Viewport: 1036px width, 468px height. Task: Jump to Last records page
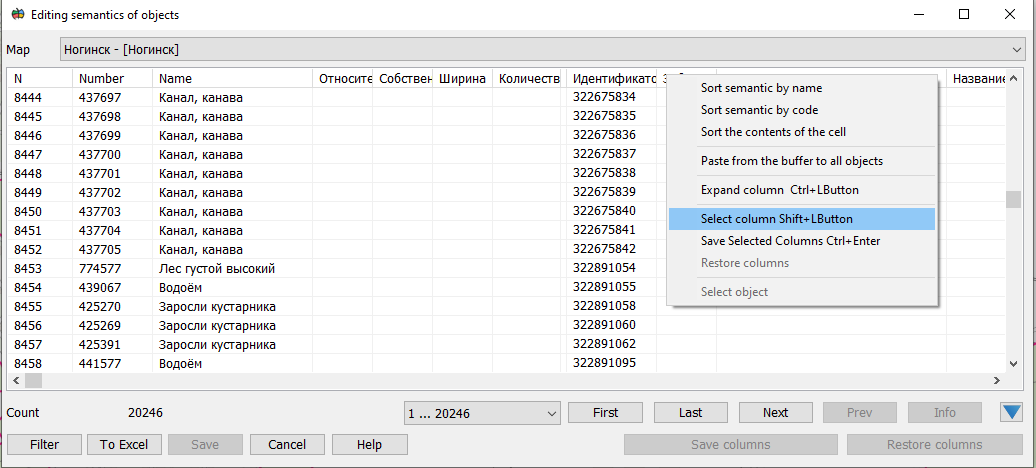pyautogui.click(x=690, y=413)
